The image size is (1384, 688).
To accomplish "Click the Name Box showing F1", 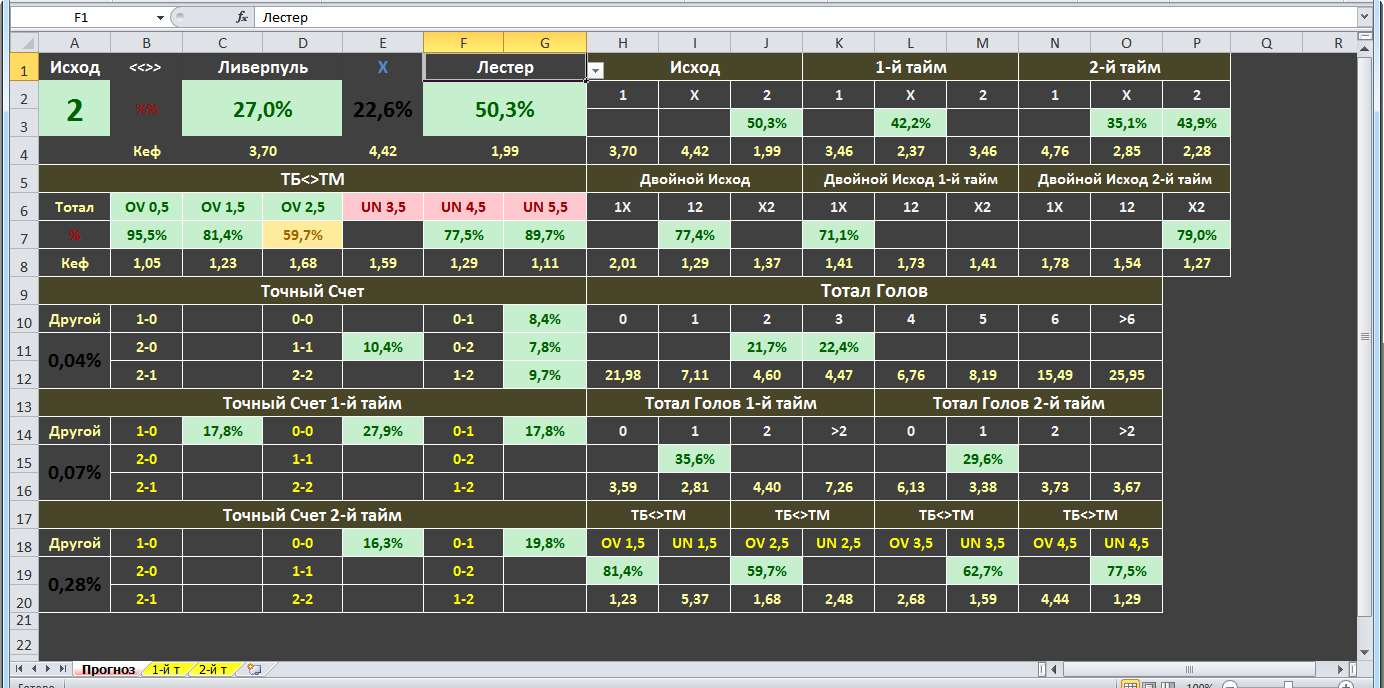I will pyautogui.click(x=80, y=17).
